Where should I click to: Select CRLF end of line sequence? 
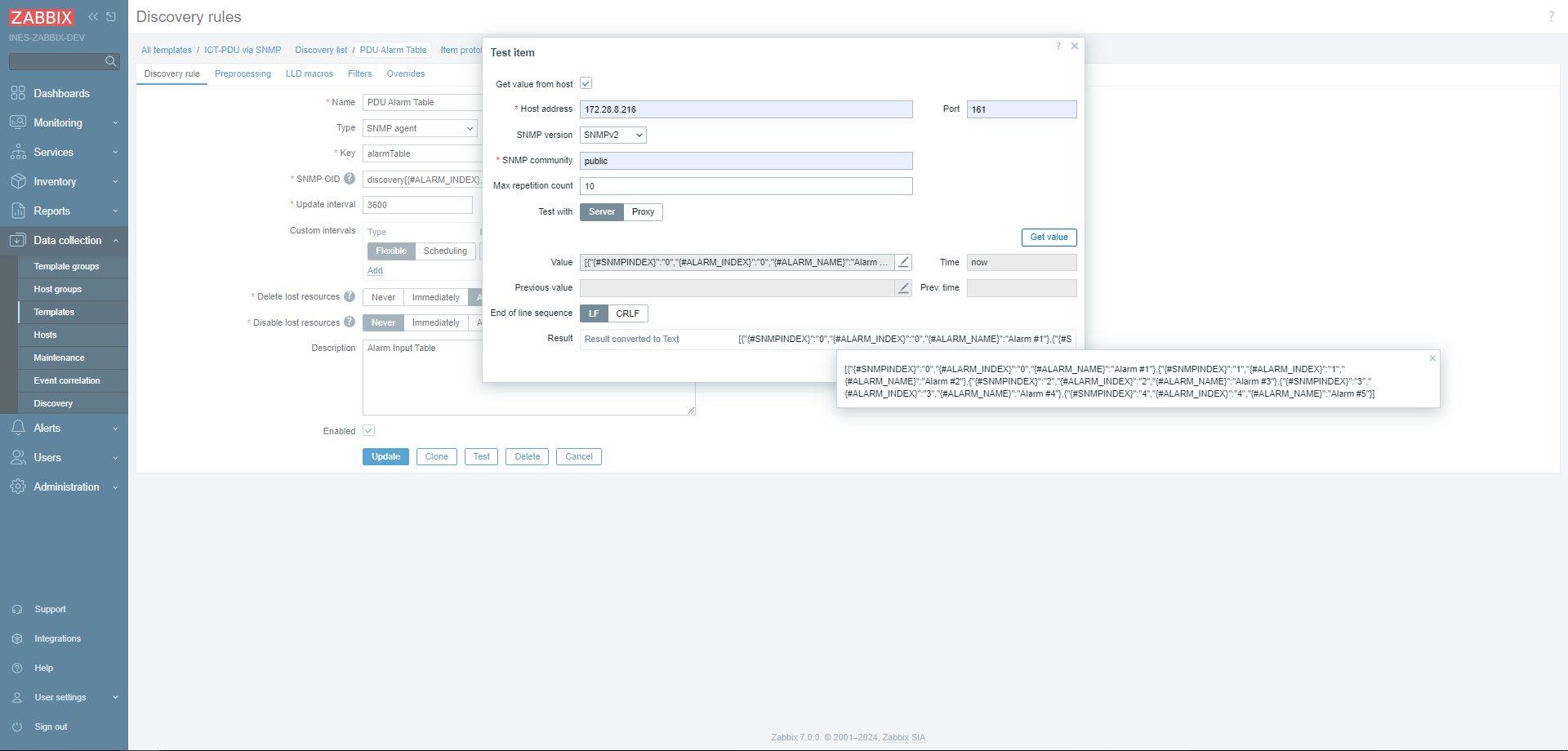(x=628, y=313)
